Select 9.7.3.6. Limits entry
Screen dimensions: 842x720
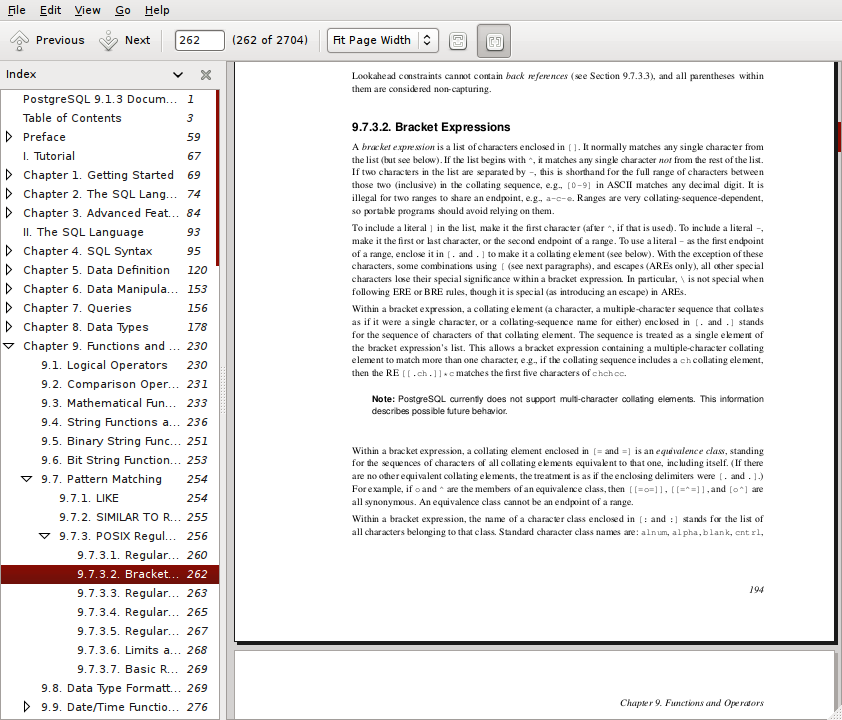coord(110,650)
